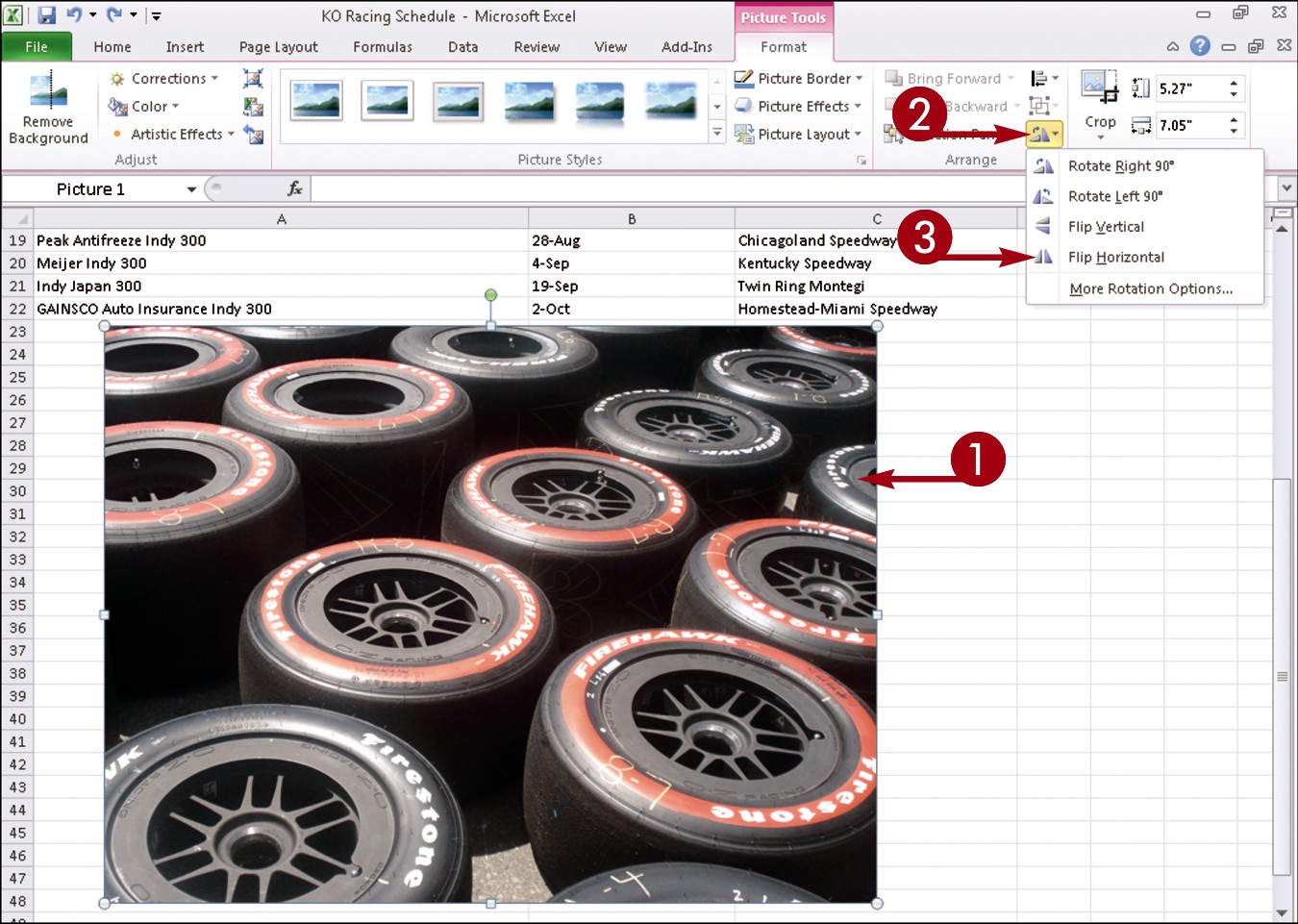Click the Change Picture icon
The height and width of the screenshot is (924, 1298).
[253, 107]
